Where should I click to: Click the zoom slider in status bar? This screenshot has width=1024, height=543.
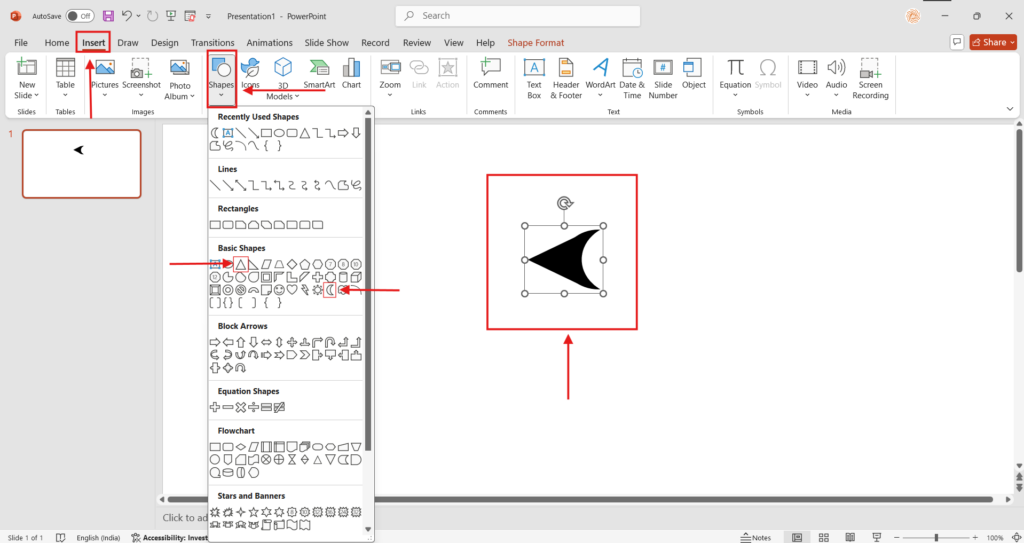coord(940,537)
